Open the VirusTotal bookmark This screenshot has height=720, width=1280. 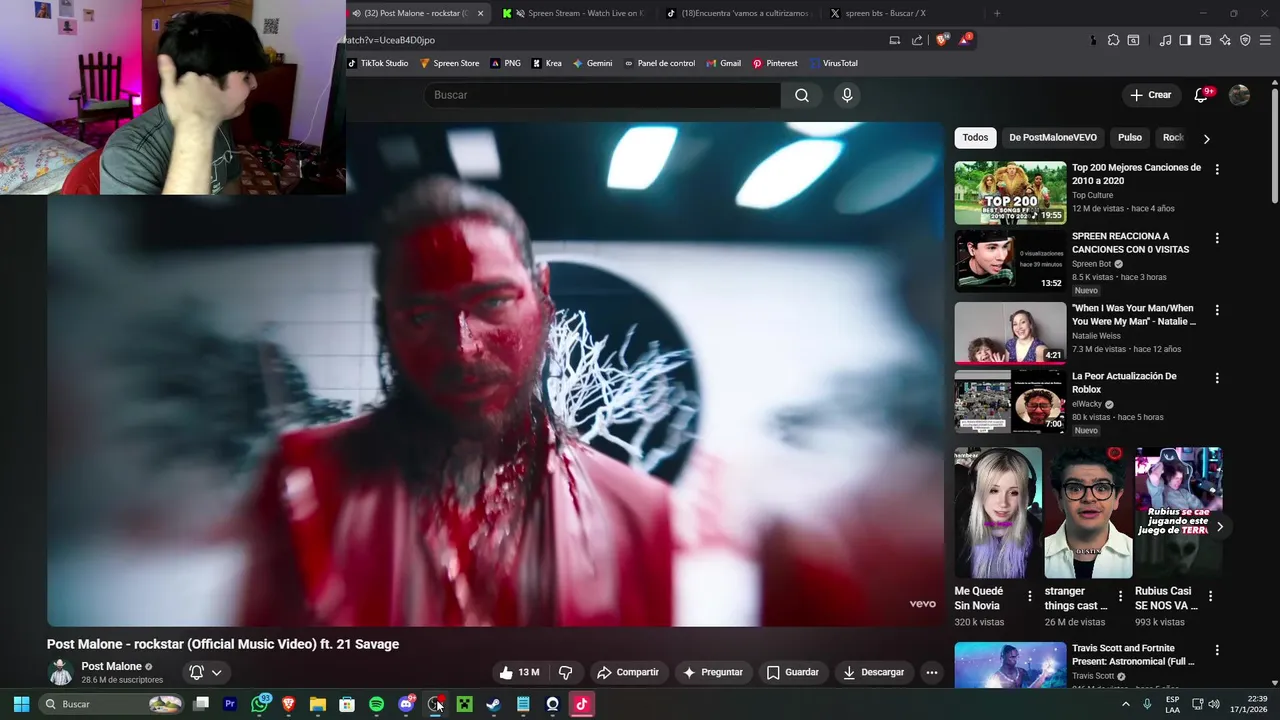click(x=833, y=63)
